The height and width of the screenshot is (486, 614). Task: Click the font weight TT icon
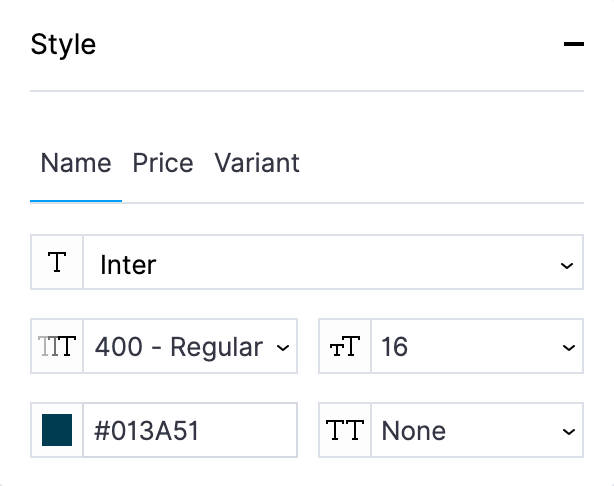click(57, 347)
